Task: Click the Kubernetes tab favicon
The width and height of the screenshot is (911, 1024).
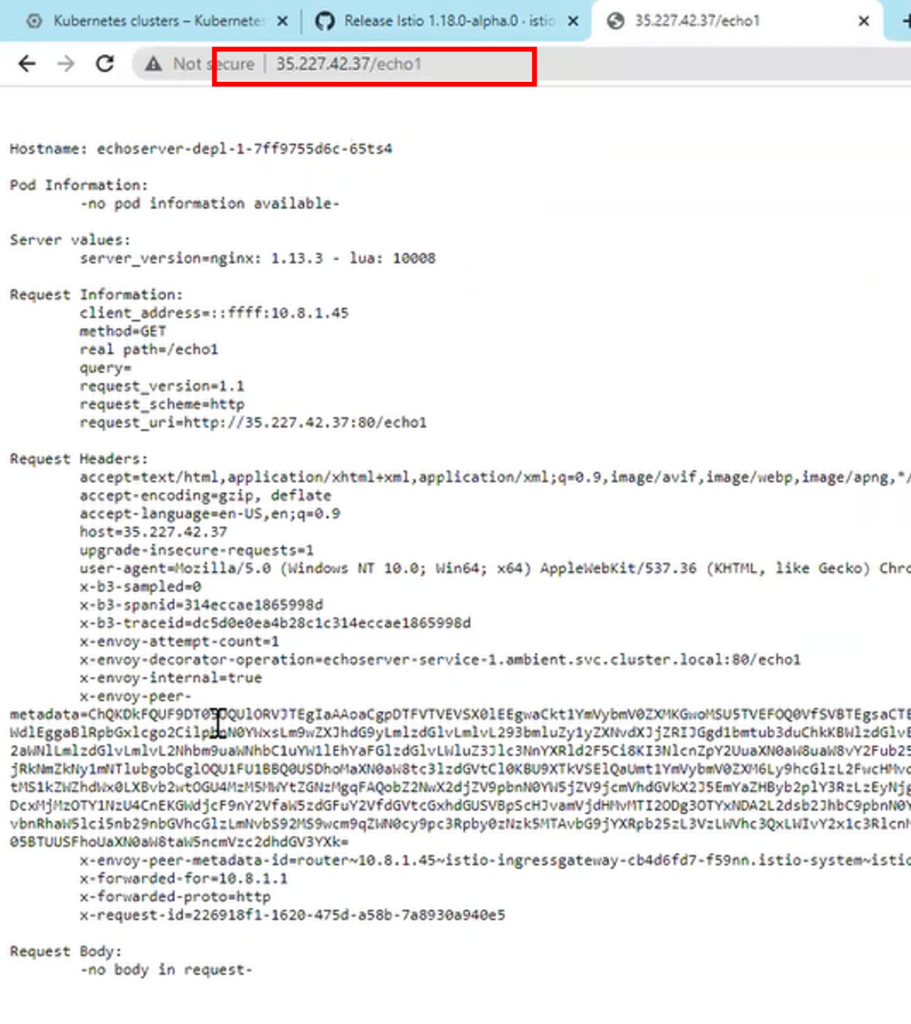Action: click(x=34, y=21)
